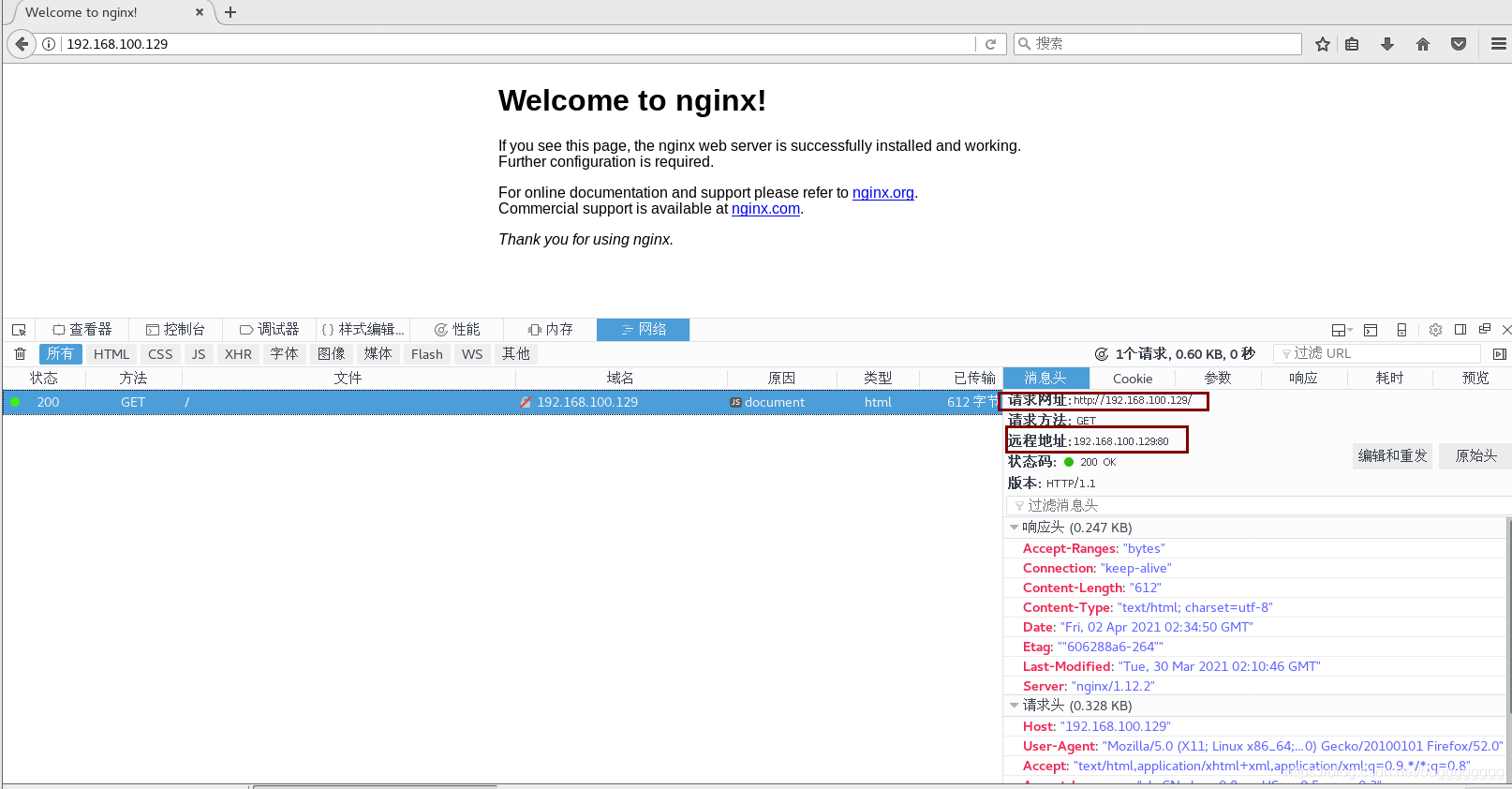Collapse the 请求头 section triangle
Image resolution: width=1512 pixels, height=789 pixels.
[1014, 706]
